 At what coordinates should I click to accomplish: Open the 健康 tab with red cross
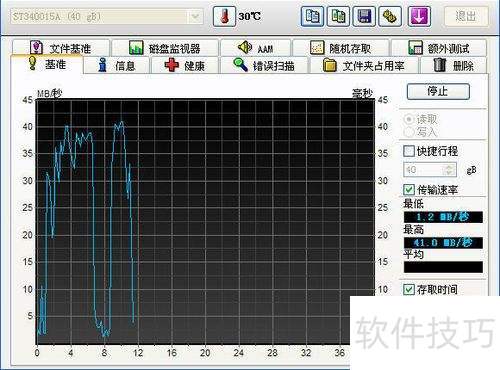pos(185,65)
